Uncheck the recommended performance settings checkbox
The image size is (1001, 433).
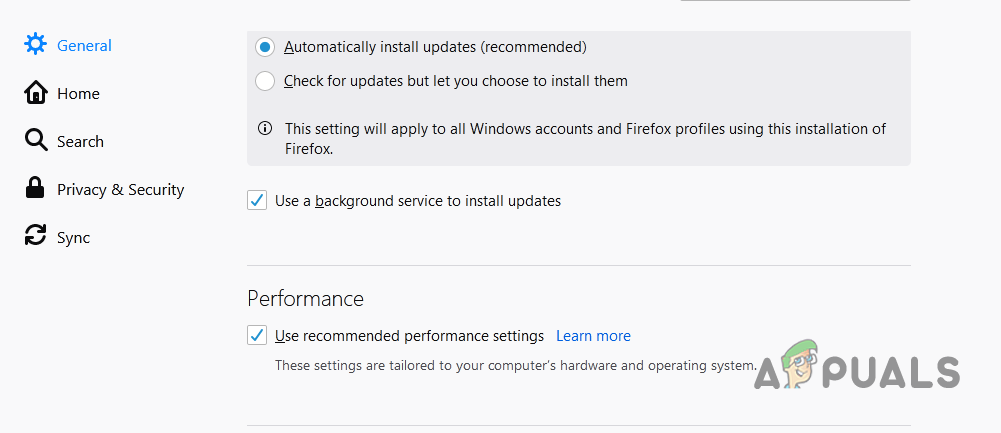pyautogui.click(x=257, y=335)
